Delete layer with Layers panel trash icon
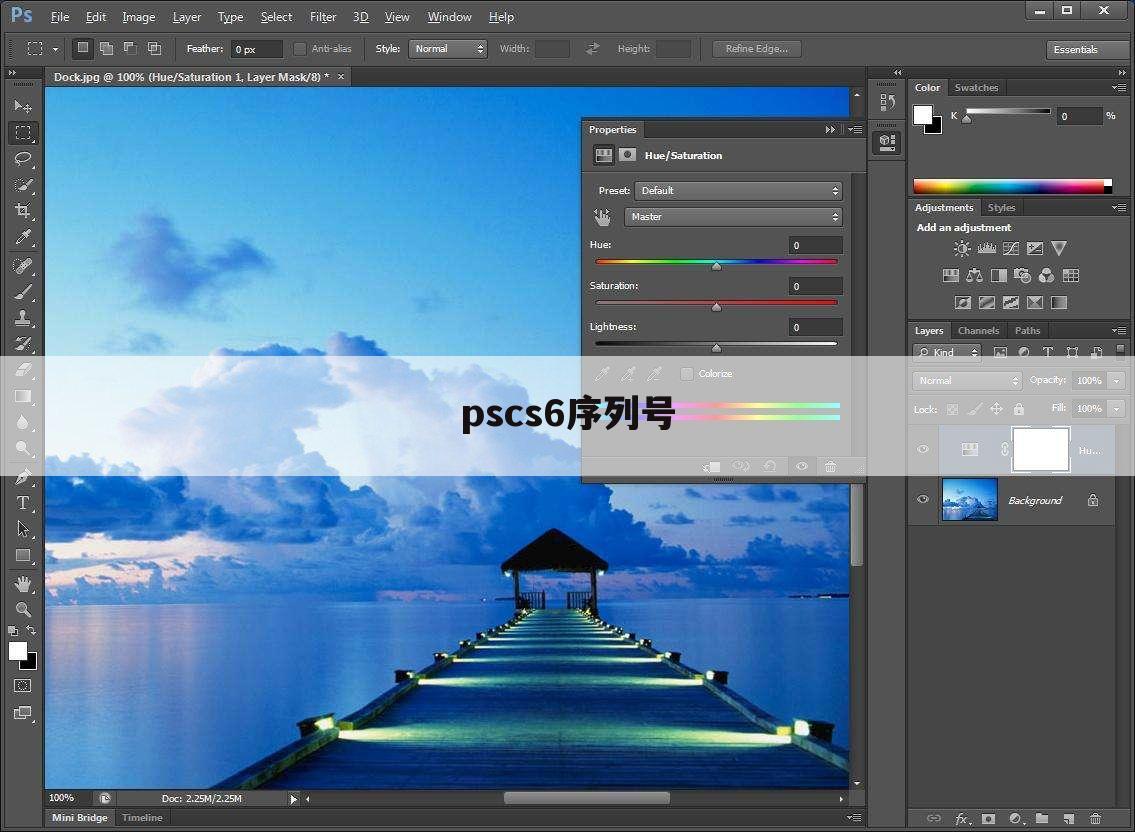This screenshot has height=832, width=1135. (x=1095, y=819)
